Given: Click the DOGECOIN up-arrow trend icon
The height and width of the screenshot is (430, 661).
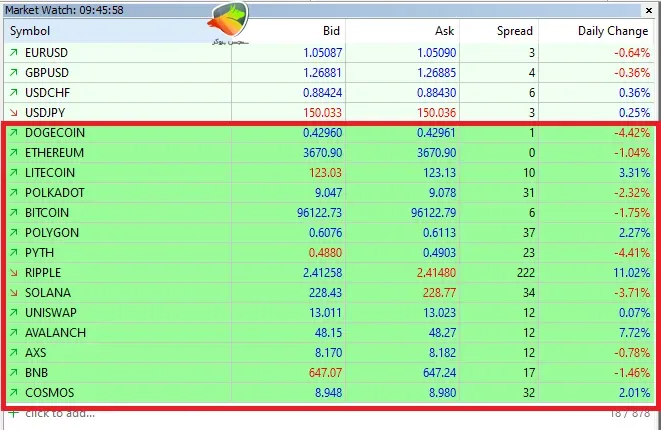Looking at the screenshot, I should pyautogui.click(x=13, y=132).
